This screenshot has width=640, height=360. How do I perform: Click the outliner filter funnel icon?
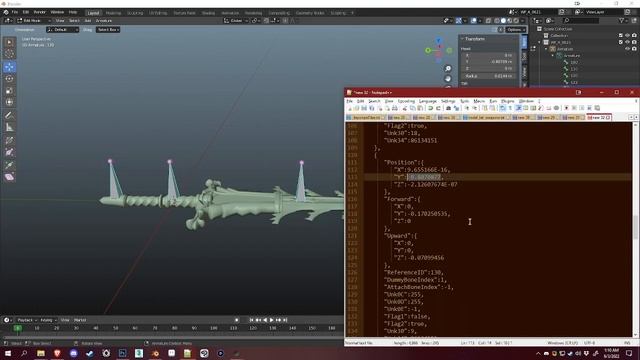(x=622, y=20)
